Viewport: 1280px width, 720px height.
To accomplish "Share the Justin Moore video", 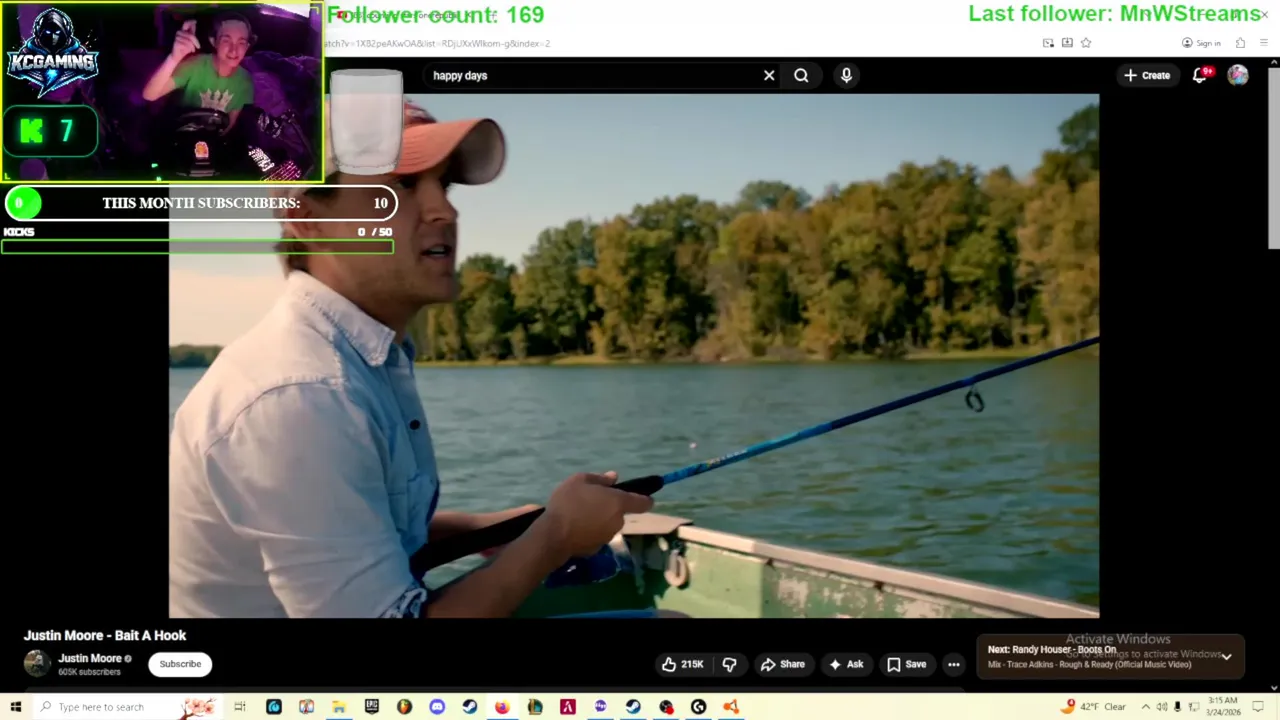I will [x=782, y=664].
